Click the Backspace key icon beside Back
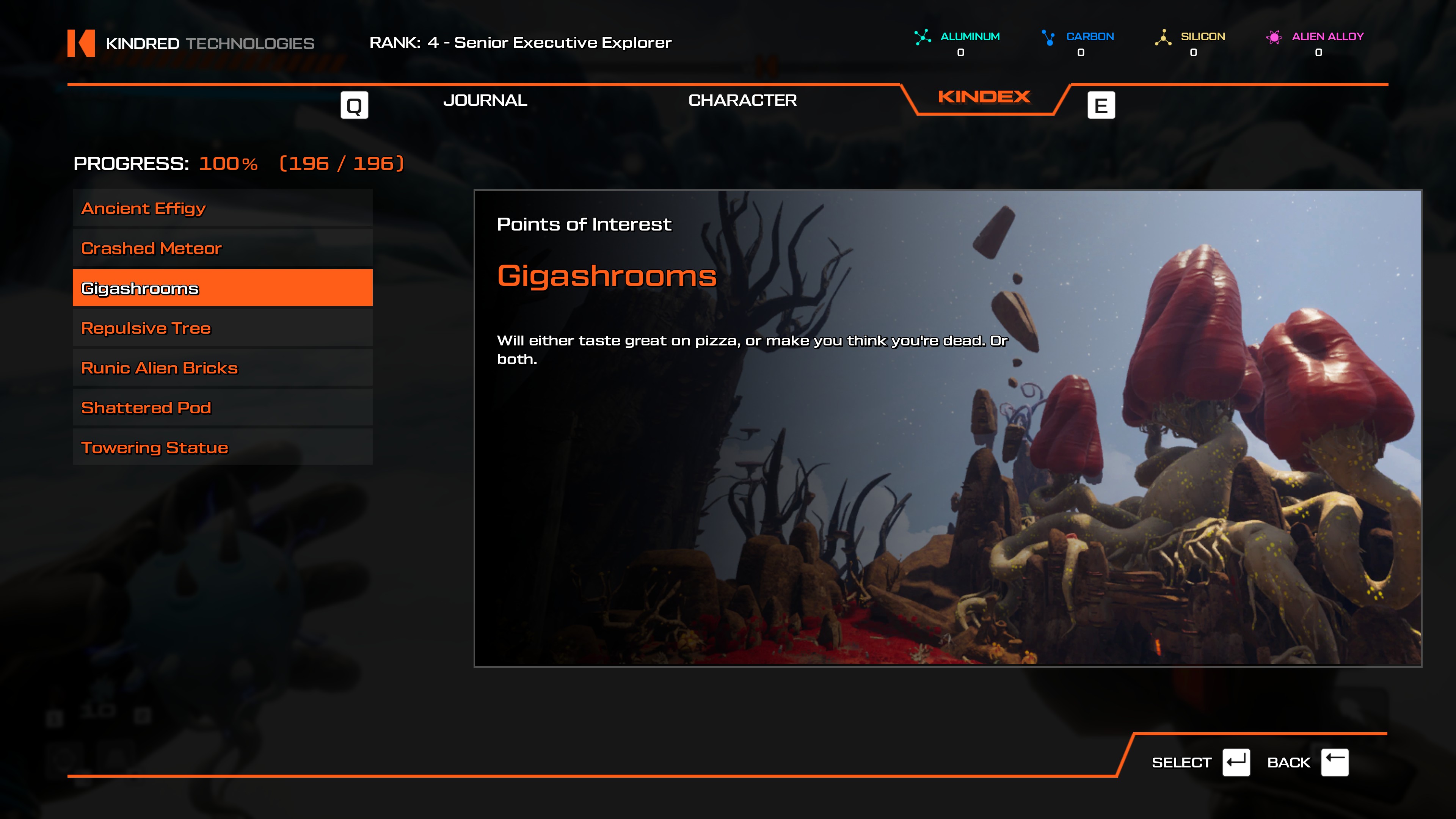The image size is (1456, 819). (1335, 763)
